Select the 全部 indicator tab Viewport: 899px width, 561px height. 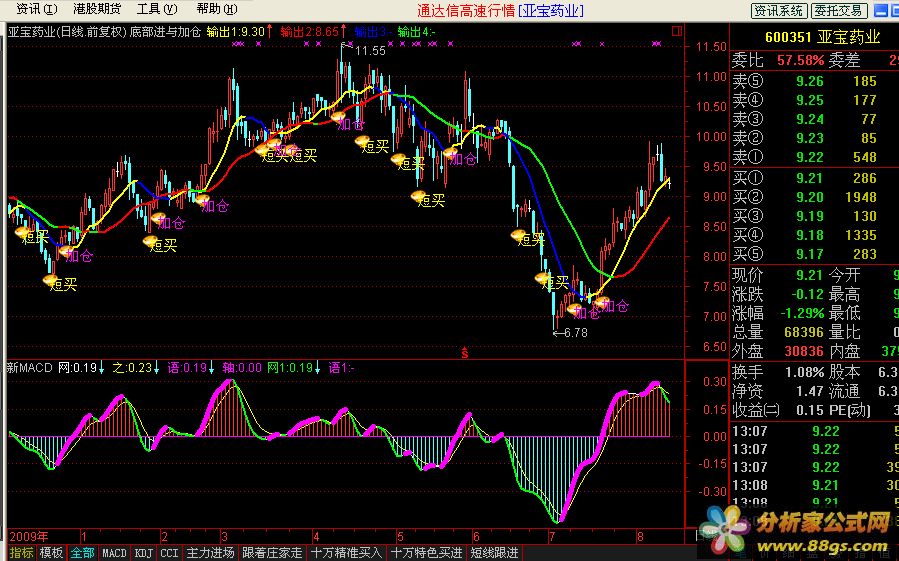(82, 552)
